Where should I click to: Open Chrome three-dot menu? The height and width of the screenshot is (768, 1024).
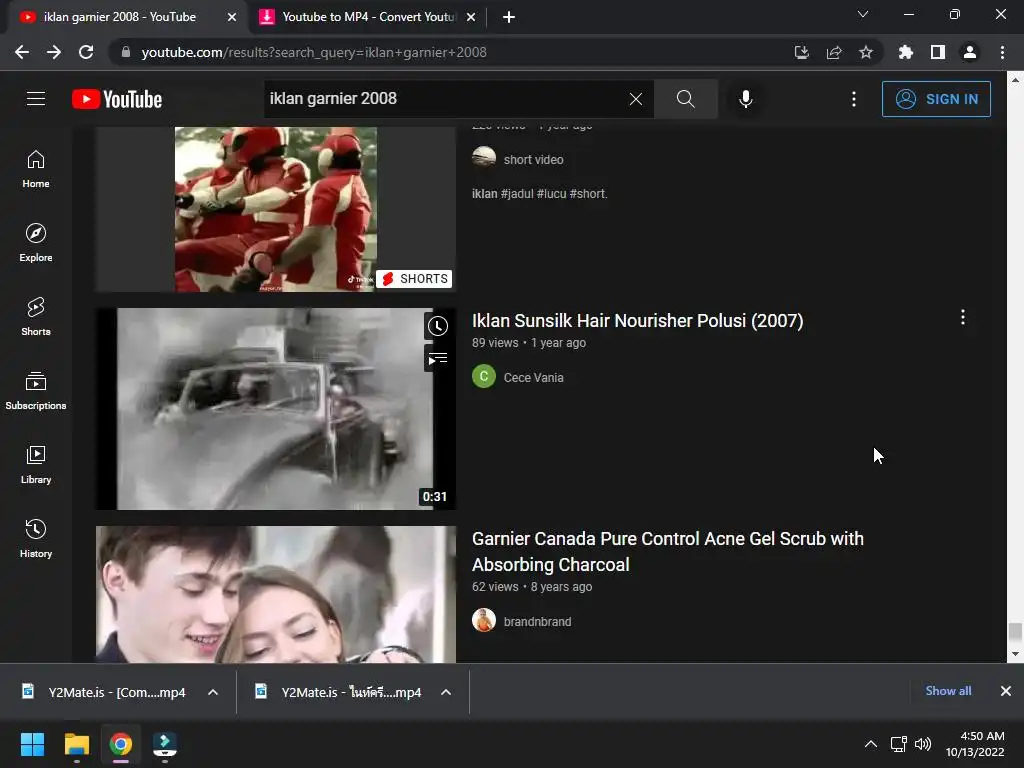pyautogui.click(x=1002, y=52)
